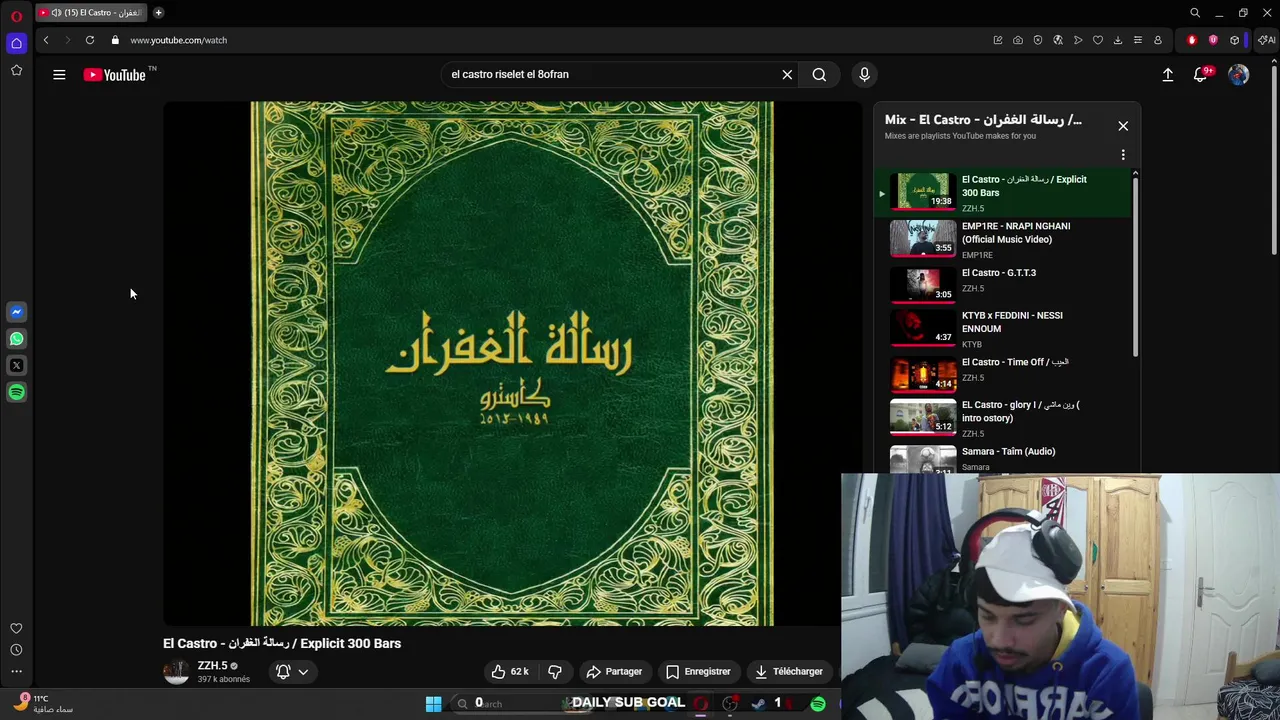Open the sidebar three-dots more options
The width and height of the screenshot is (1280, 720).
16,672
